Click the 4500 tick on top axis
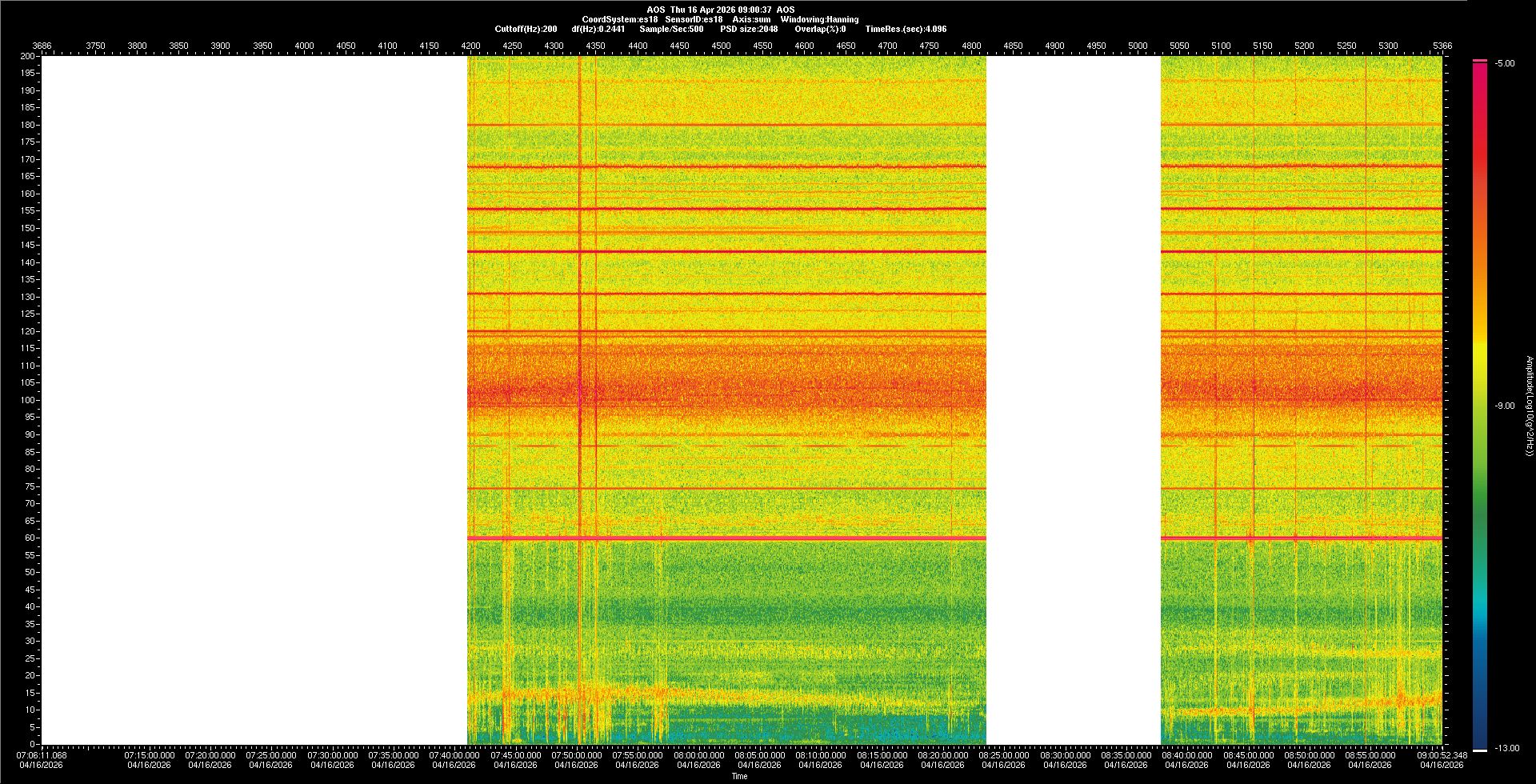This screenshot has height=784, width=1536. [721, 46]
